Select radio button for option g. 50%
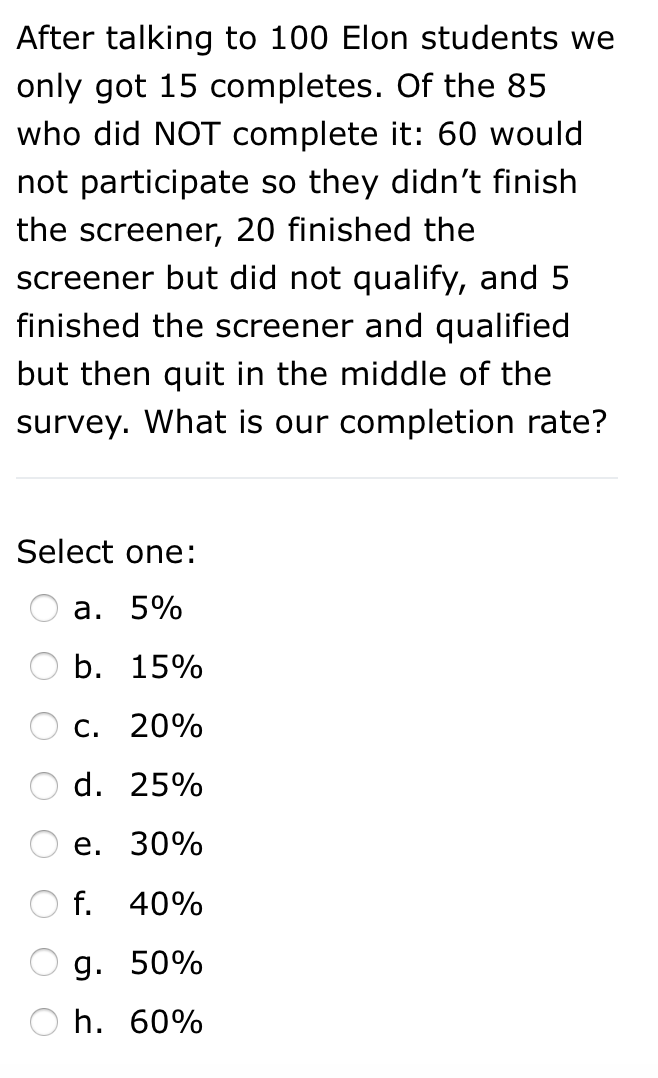Image resolution: width=658 pixels, height=1078 pixels. (x=43, y=964)
